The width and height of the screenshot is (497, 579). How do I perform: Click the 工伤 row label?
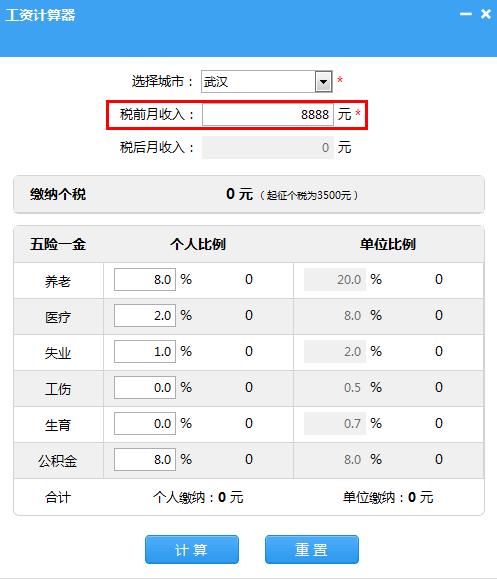pyautogui.click(x=58, y=389)
